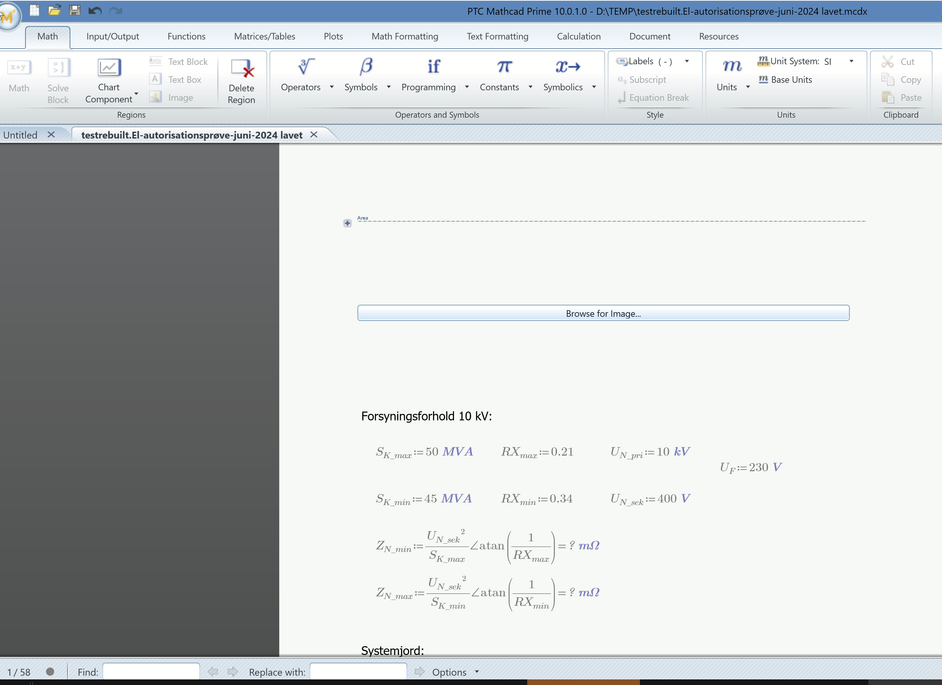942x685 pixels.
Task: Open the Labels dropdown in Style group
Action: pyautogui.click(x=686, y=62)
